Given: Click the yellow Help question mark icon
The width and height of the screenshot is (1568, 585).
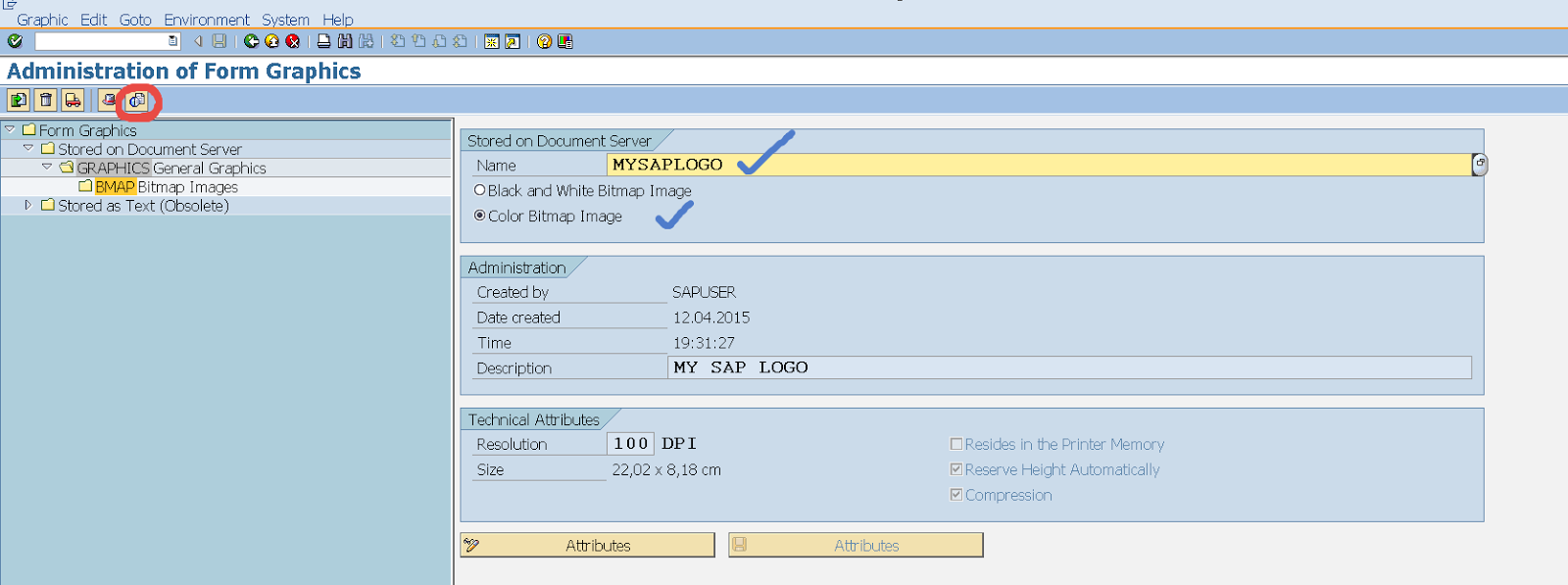Looking at the screenshot, I should 544,41.
